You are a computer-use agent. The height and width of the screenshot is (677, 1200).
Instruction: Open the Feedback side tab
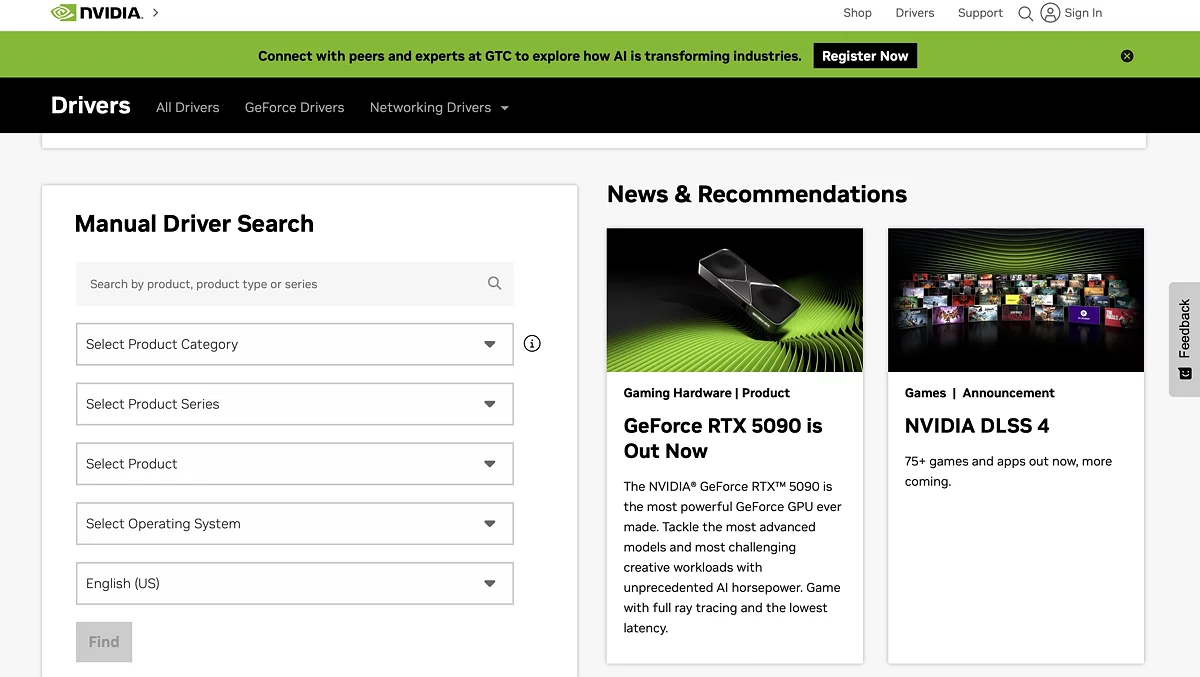(x=1184, y=339)
